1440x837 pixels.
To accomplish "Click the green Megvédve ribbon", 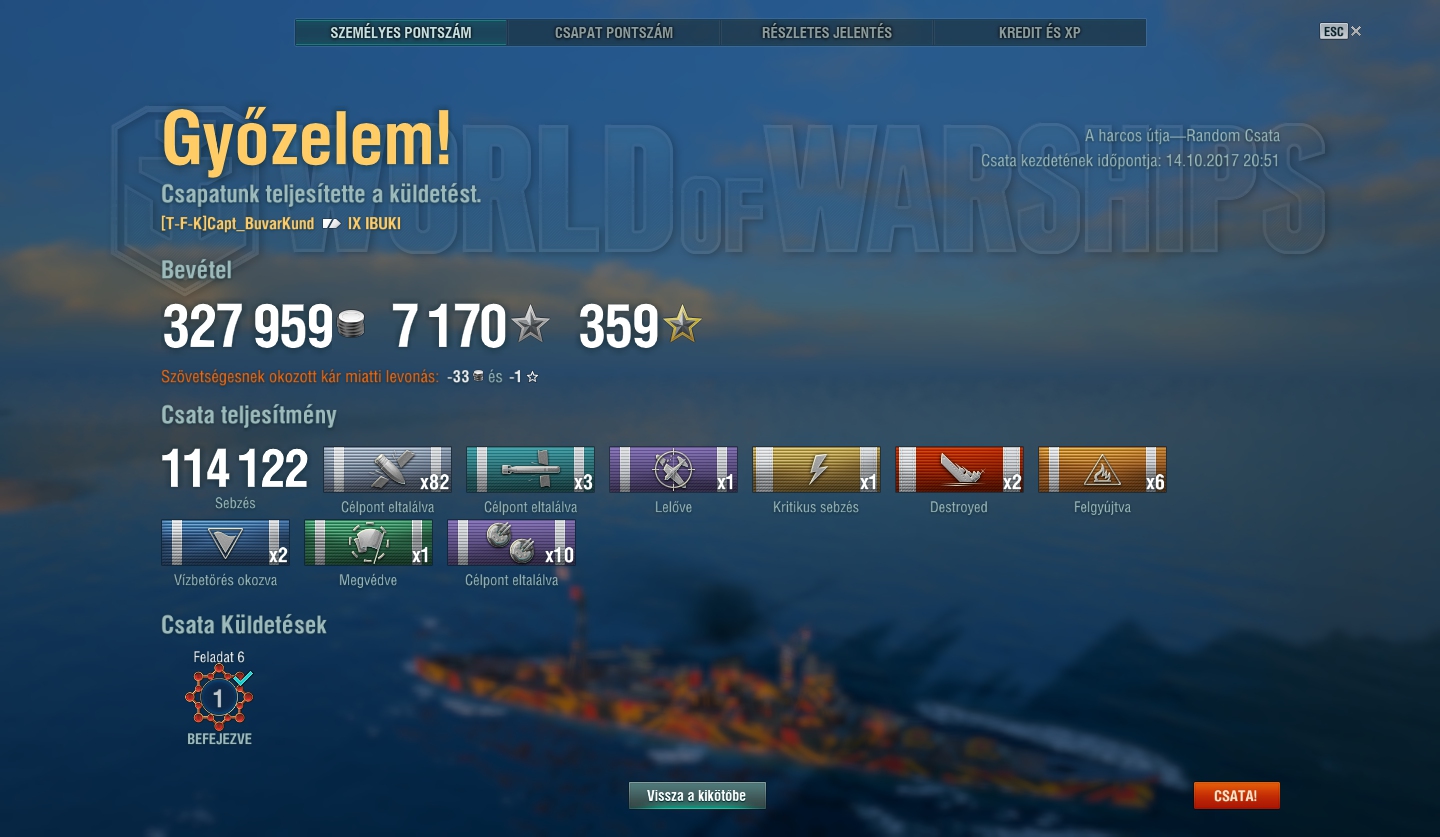I will point(368,542).
